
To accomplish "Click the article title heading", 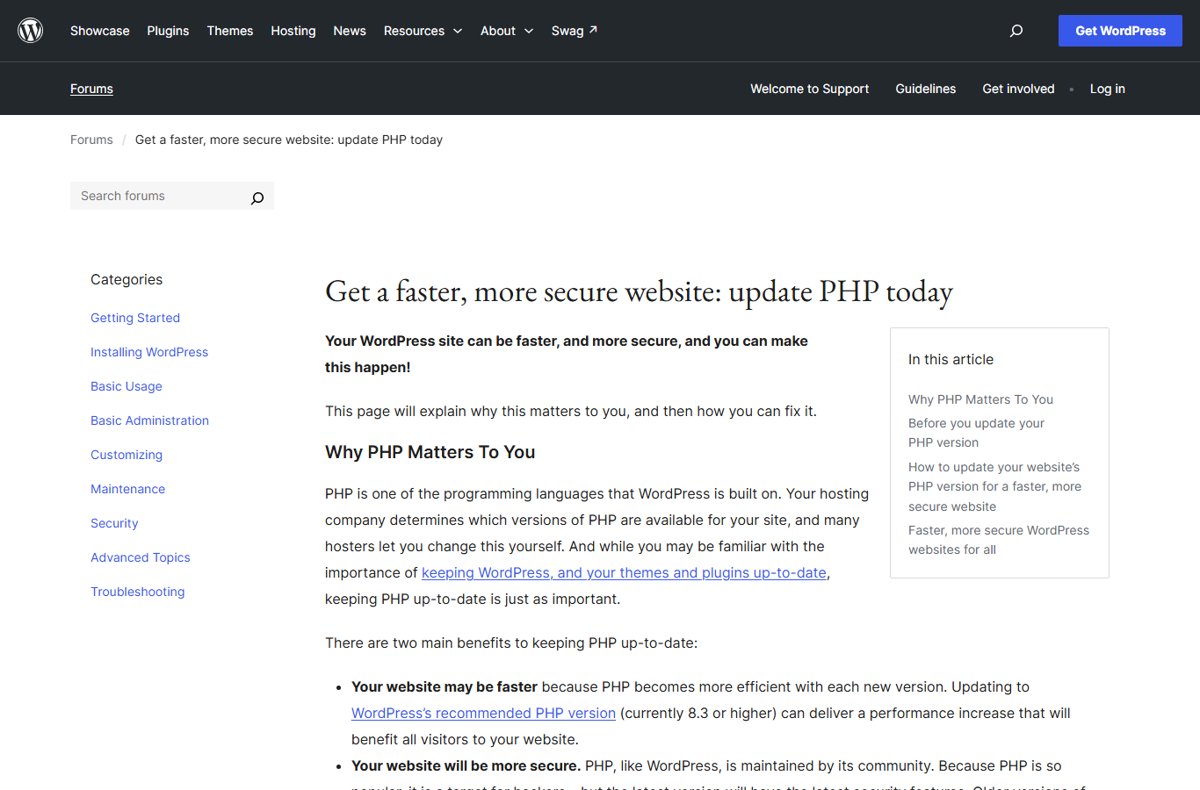I will (x=639, y=291).
